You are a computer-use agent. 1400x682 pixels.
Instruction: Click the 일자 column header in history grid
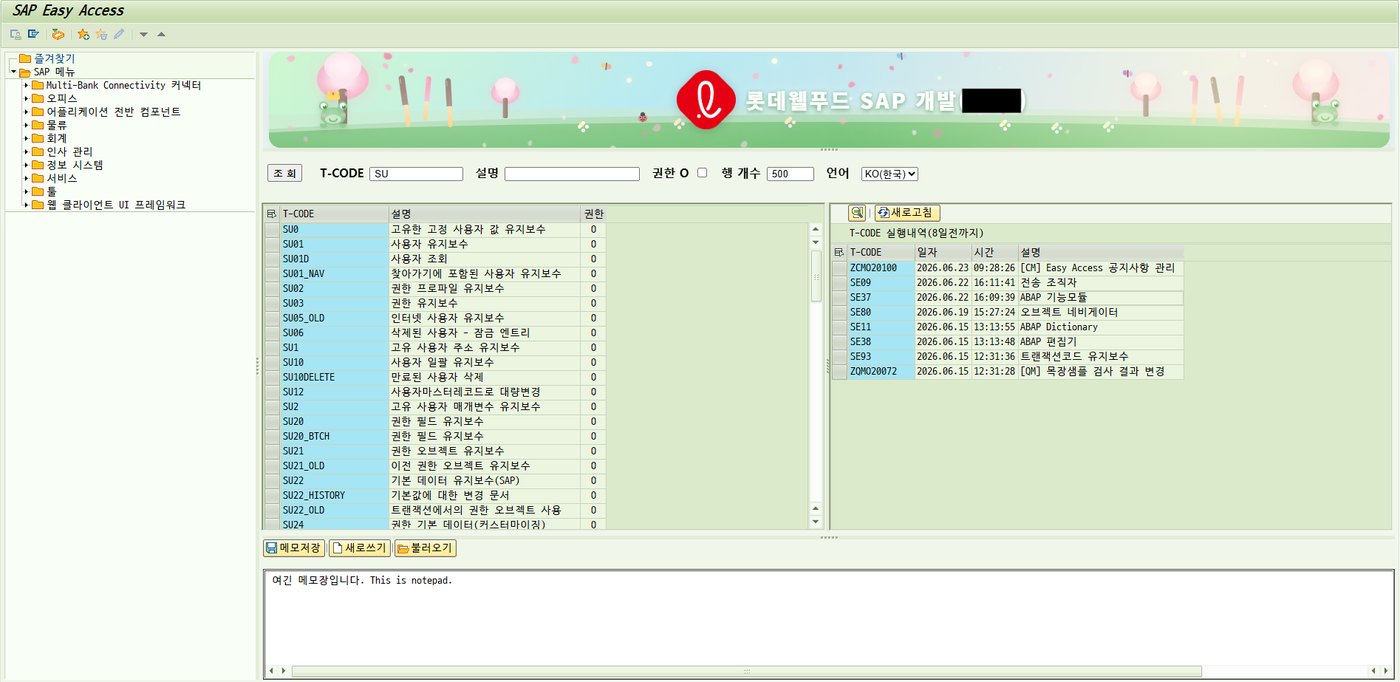[x=942, y=252]
